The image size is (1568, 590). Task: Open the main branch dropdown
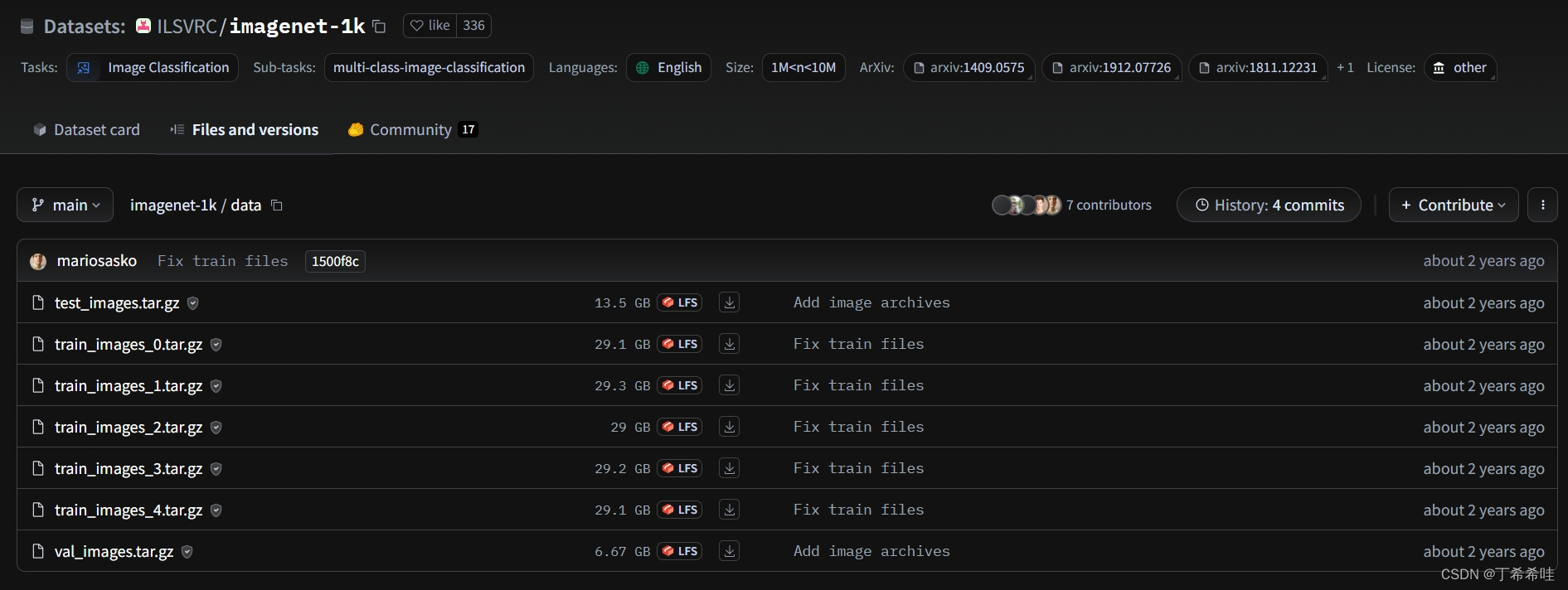click(x=66, y=205)
